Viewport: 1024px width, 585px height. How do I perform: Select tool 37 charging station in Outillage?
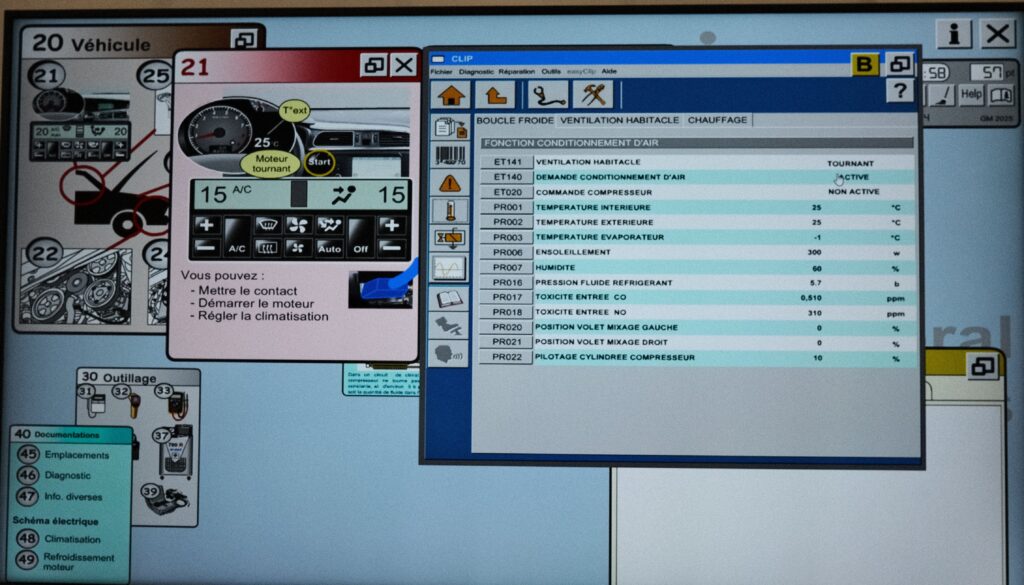point(174,452)
